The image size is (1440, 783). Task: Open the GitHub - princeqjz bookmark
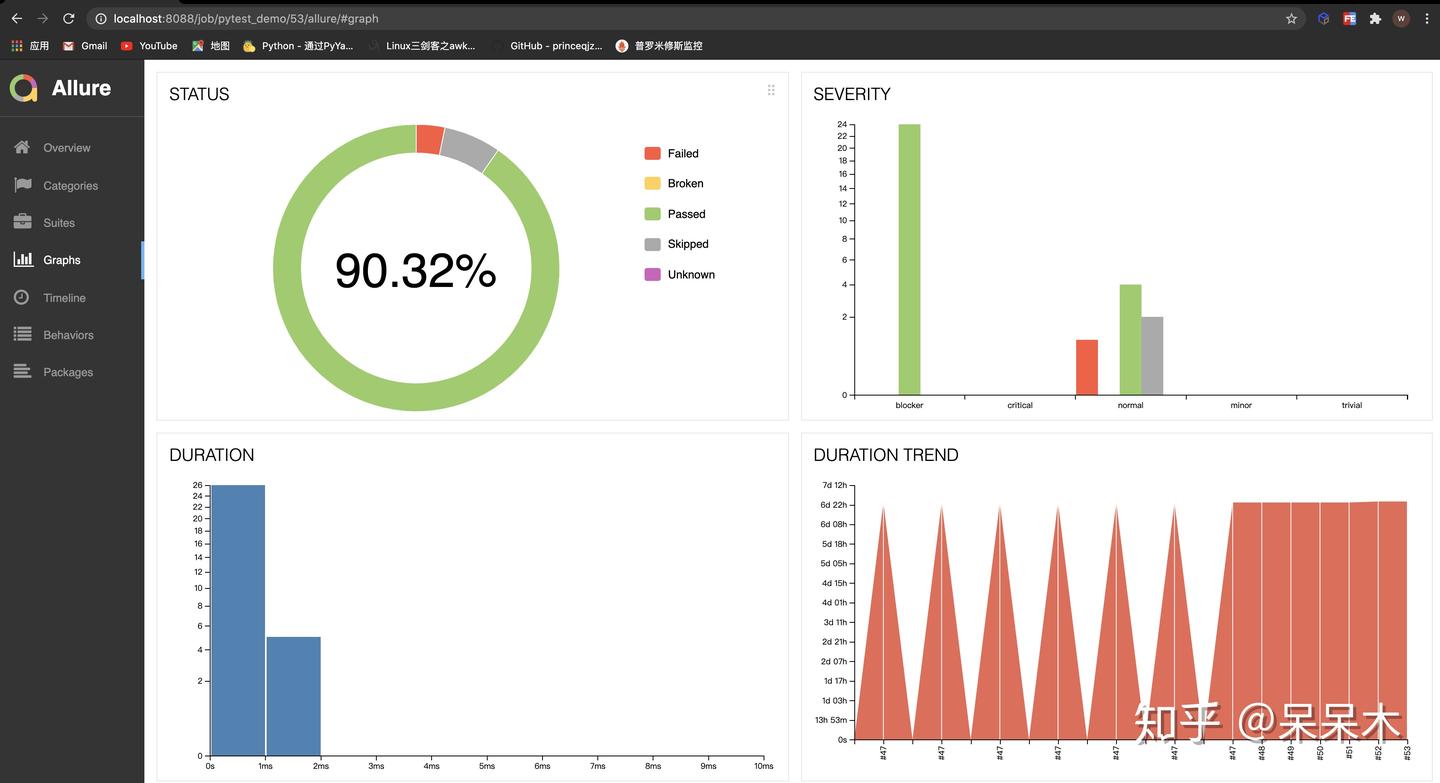pos(547,45)
